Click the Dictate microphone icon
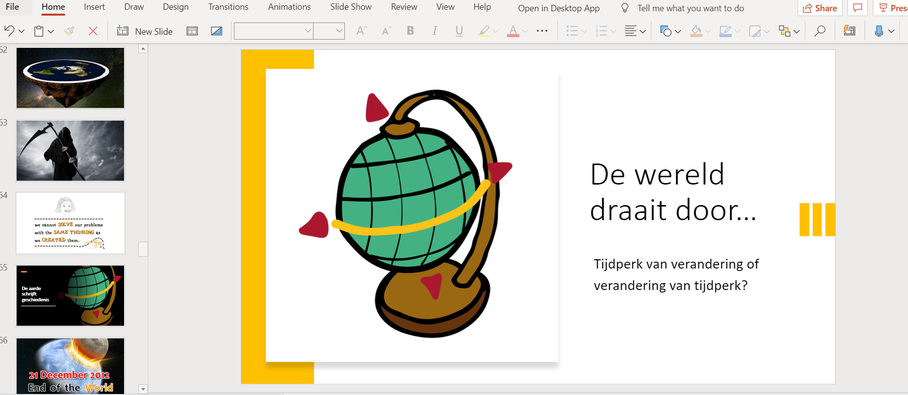Screen dimensions: 908x395 (878, 31)
